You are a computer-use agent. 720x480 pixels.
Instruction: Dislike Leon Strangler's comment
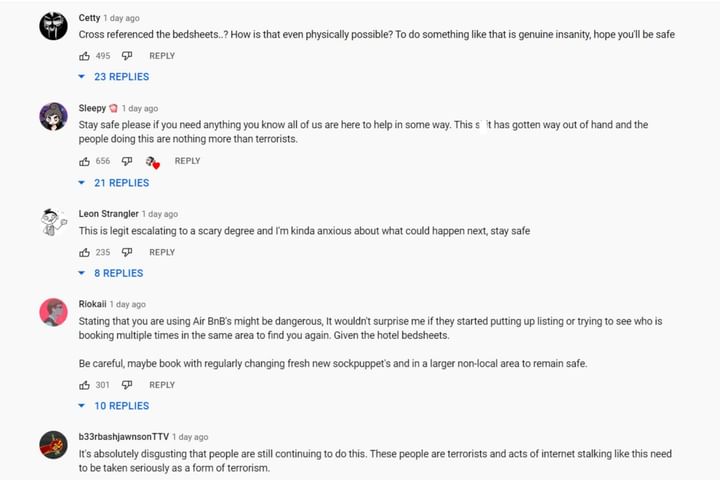click(x=127, y=252)
